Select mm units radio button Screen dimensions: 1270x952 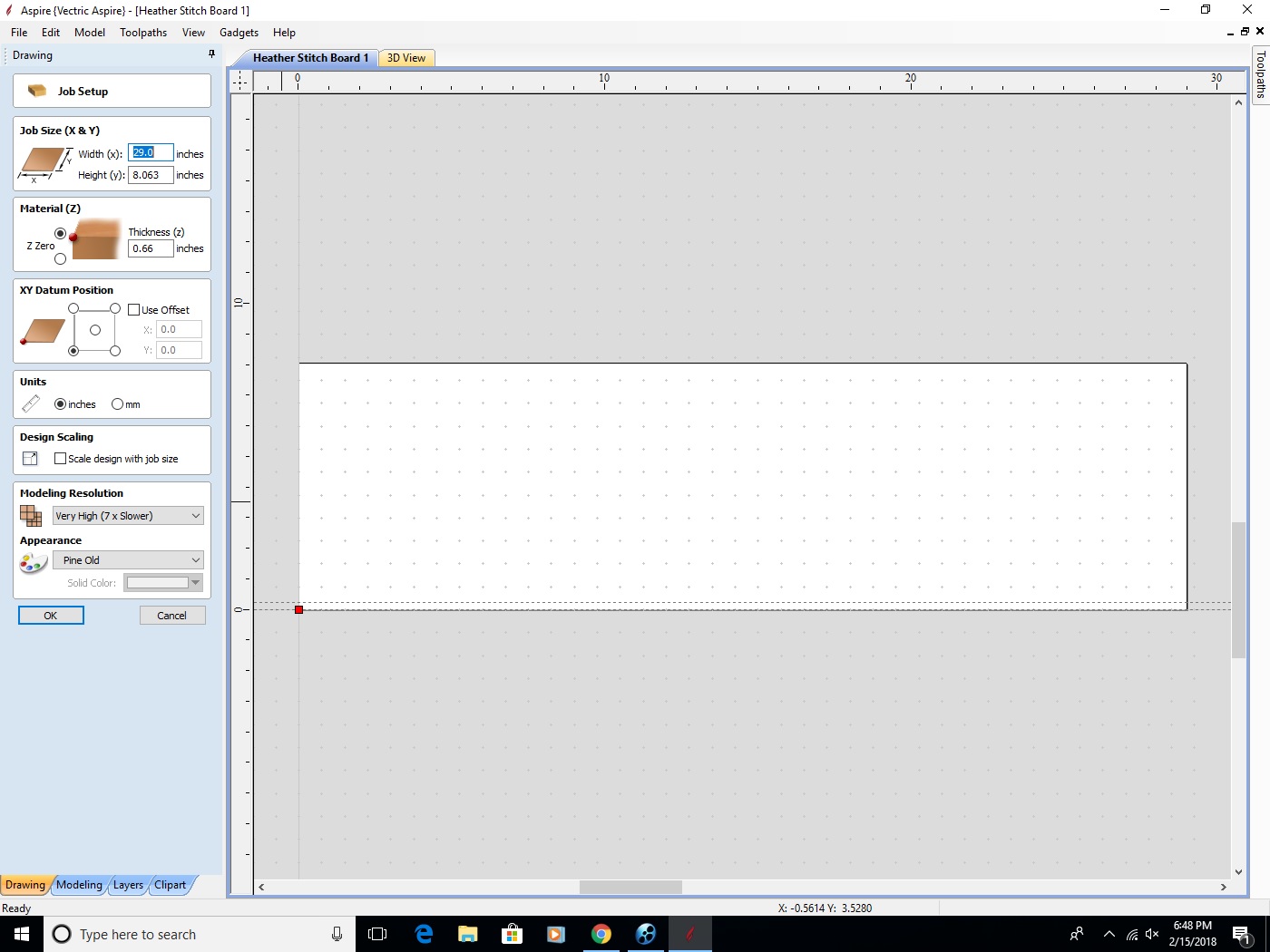117,404
